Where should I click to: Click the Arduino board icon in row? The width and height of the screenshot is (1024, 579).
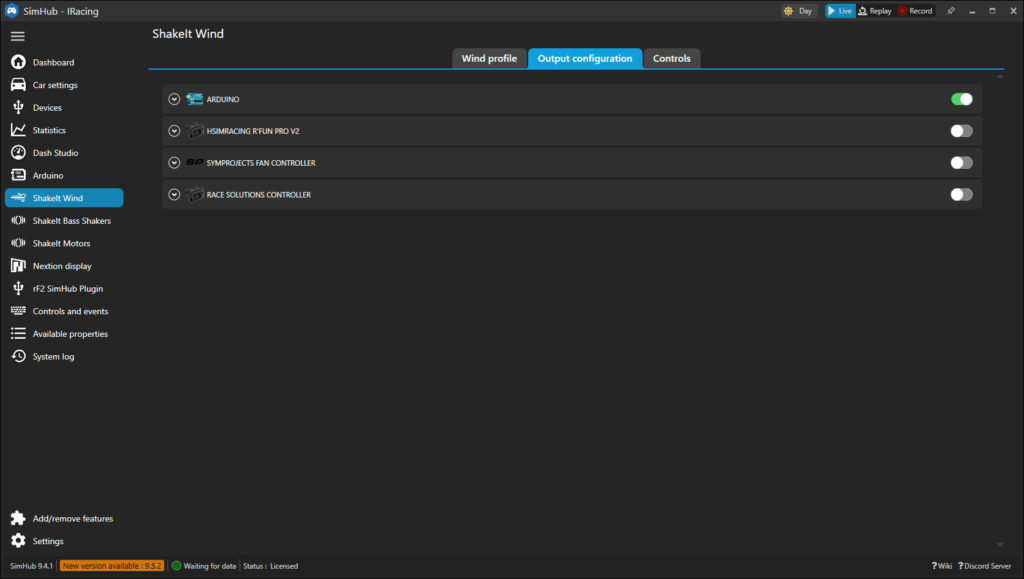(195, 99)
